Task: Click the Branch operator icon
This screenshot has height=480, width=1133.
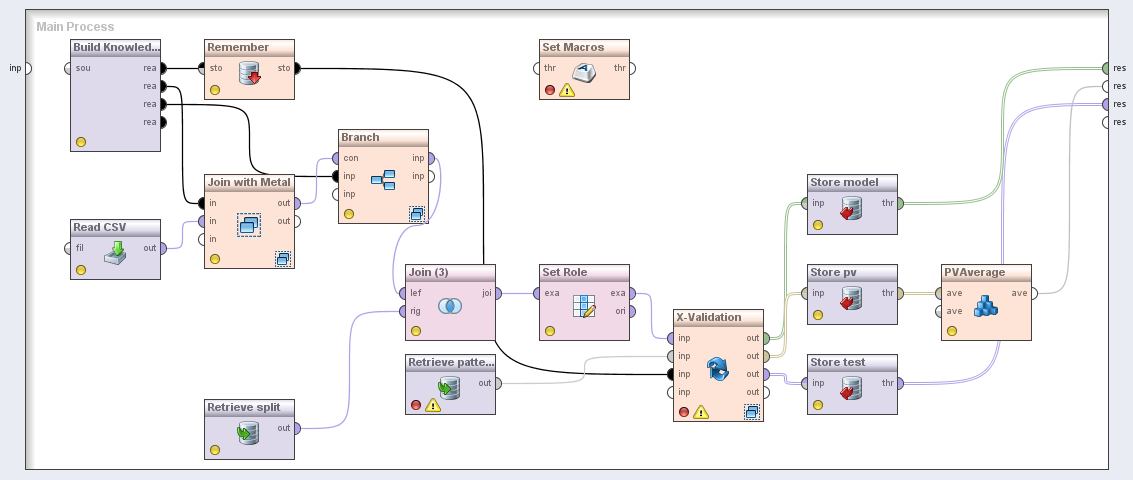Action: pyautogui.click(x=383, y=180)
